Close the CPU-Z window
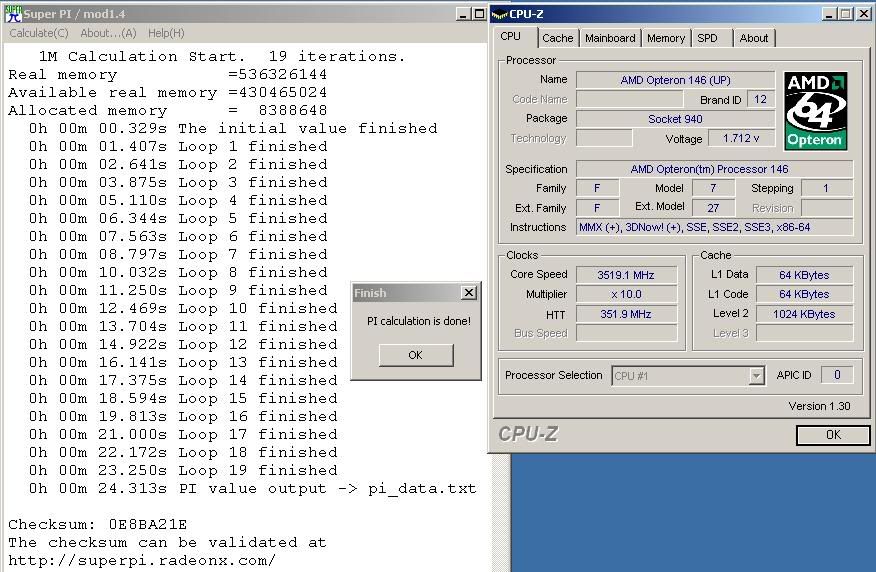The height and width of the screenshot is (572, 876). point(864,14)
